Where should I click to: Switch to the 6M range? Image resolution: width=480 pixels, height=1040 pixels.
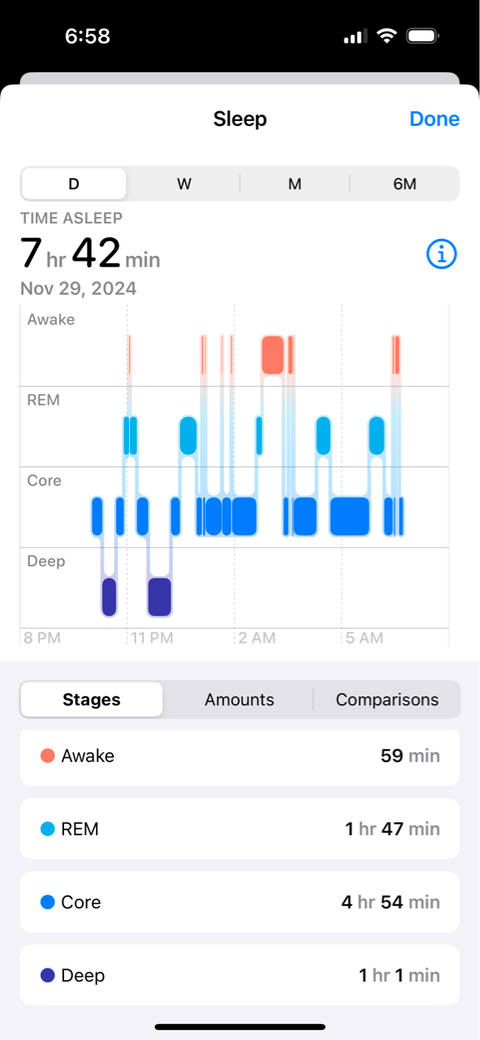(404, 184)
